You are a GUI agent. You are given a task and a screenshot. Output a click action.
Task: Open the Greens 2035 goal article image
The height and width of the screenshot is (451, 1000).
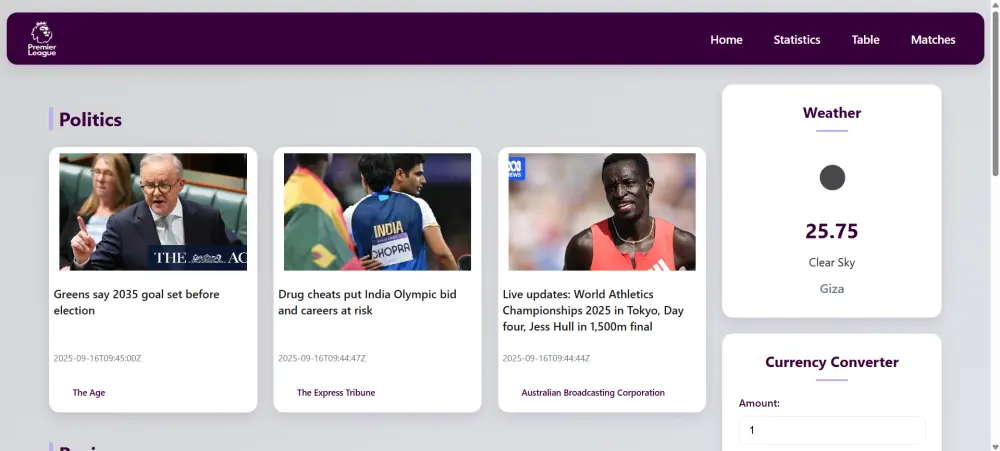coord(153,212)
